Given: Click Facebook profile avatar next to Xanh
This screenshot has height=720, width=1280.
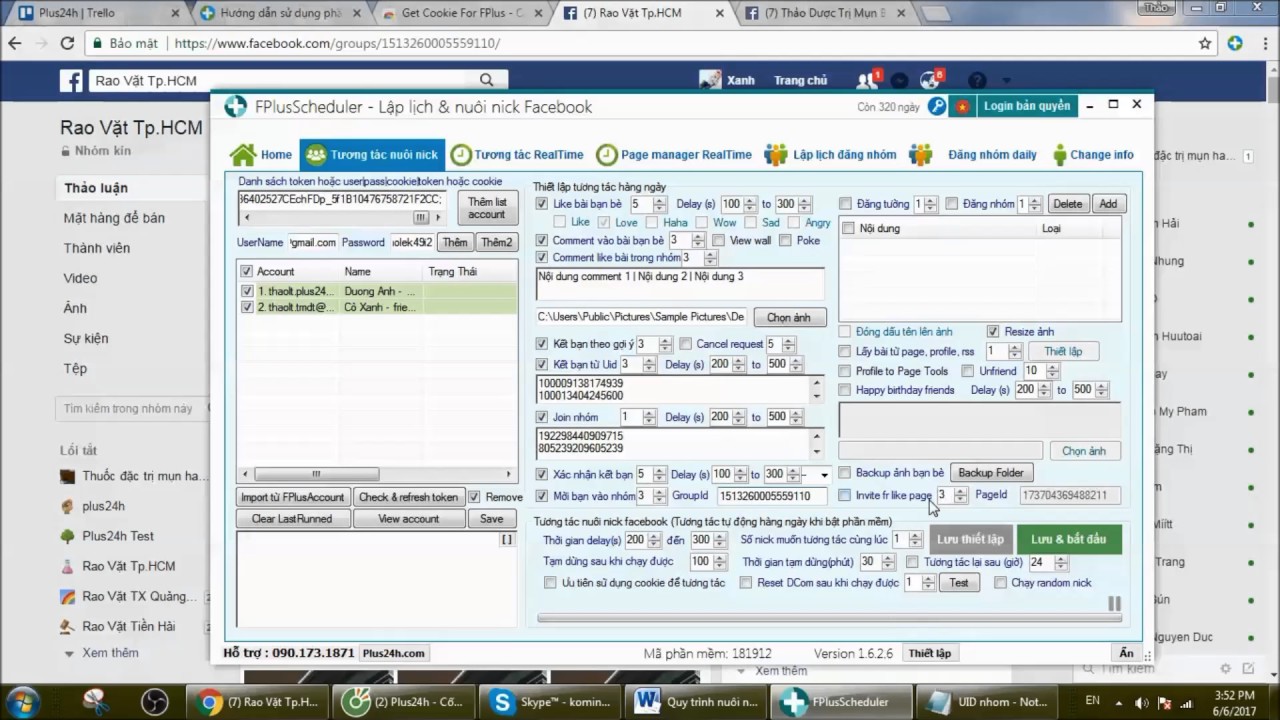Looking at the screenshot, I should pos(710,81).
